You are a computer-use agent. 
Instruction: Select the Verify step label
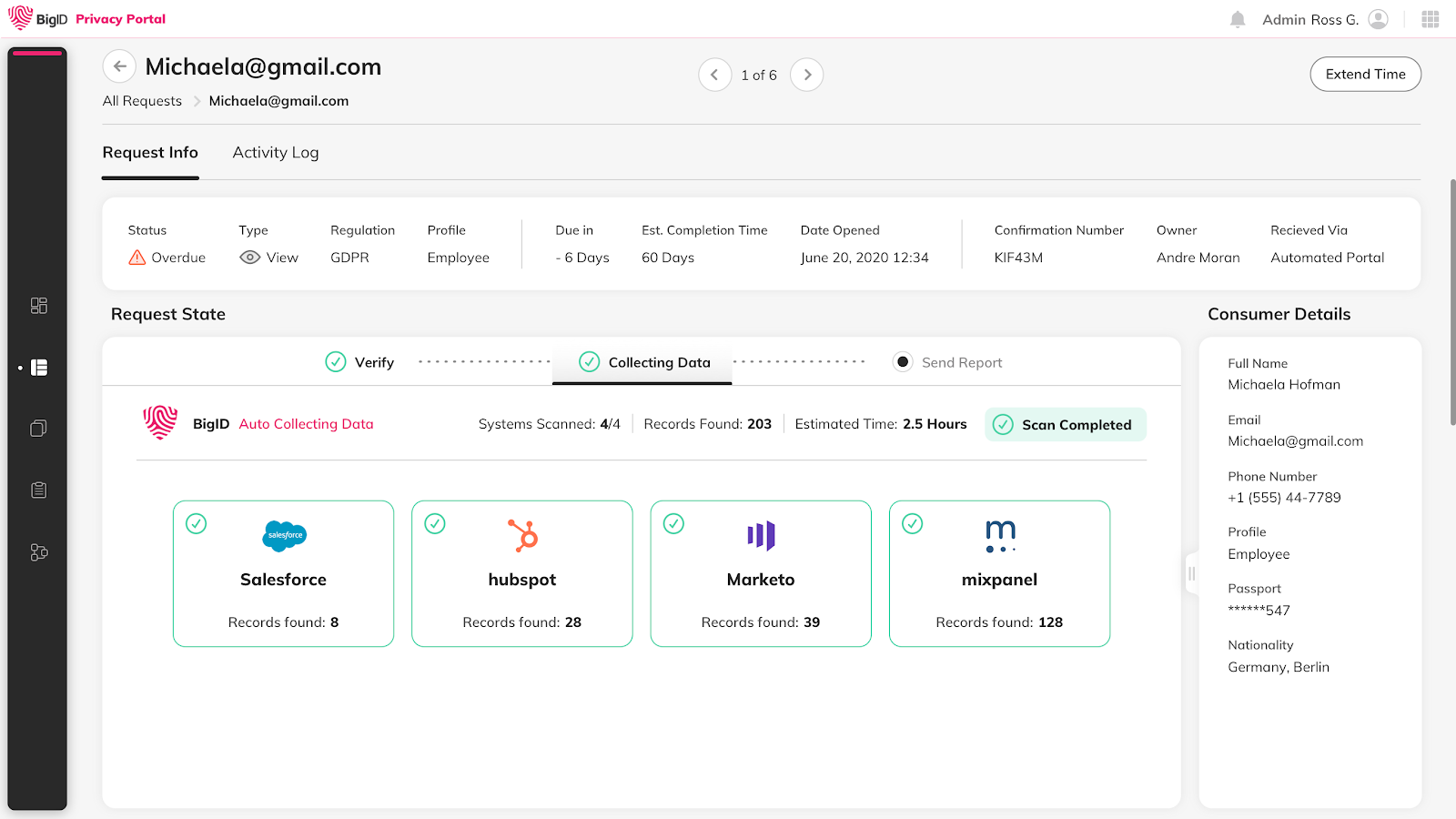374,362
